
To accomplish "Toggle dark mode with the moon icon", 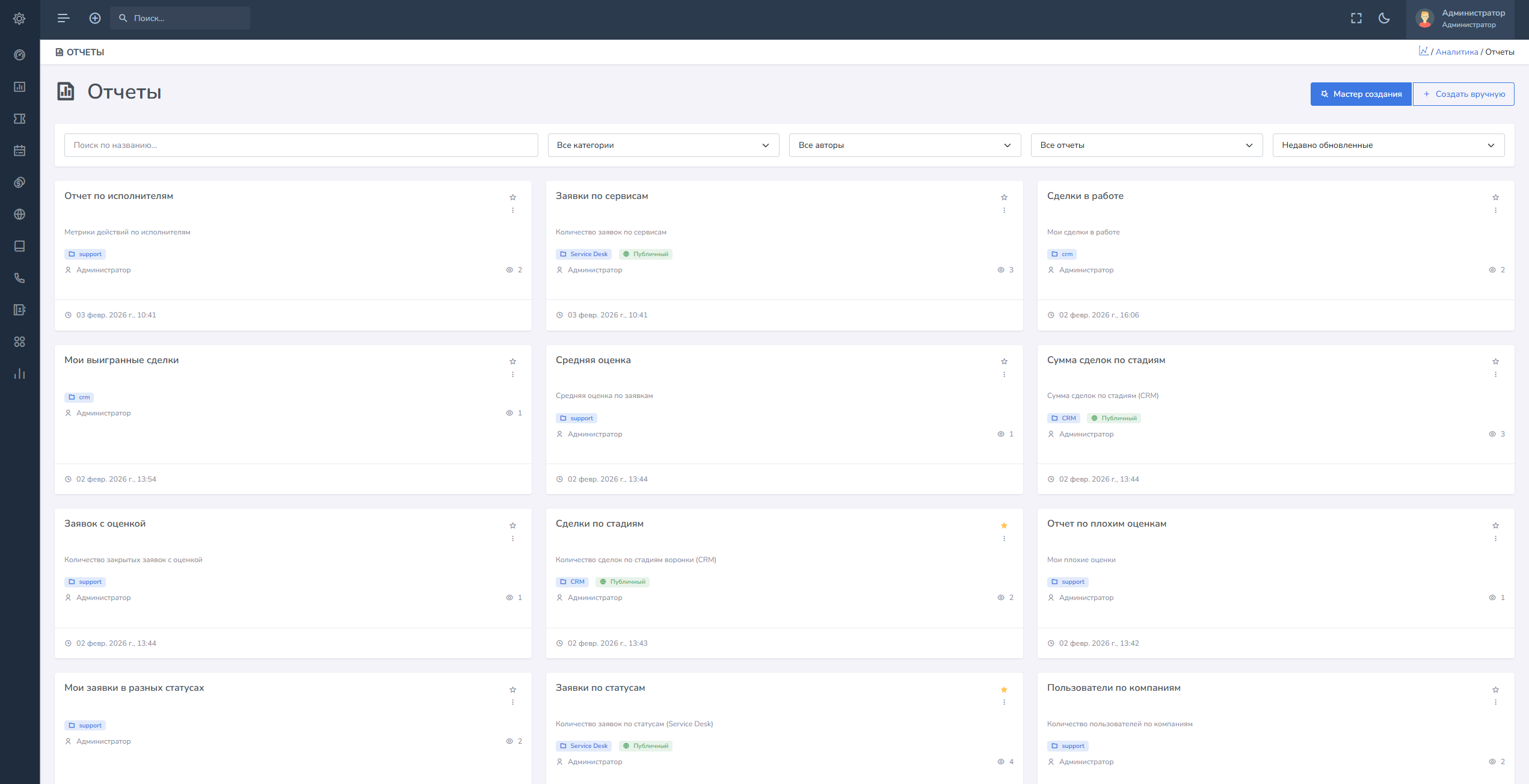I will pos(1384,18).
